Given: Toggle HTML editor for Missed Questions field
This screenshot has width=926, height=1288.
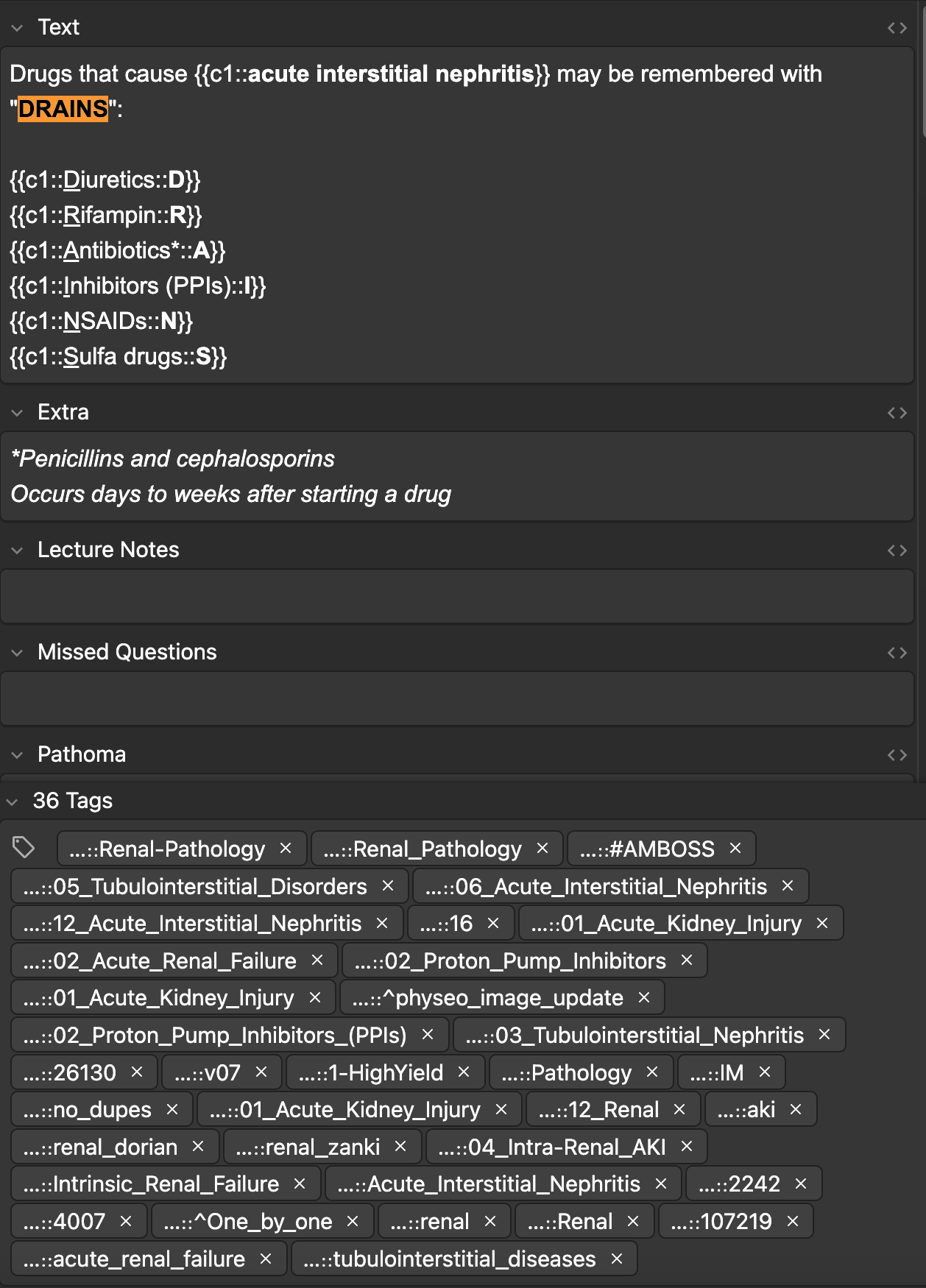Looking at the screenshot, I should [x=897, y=653].
